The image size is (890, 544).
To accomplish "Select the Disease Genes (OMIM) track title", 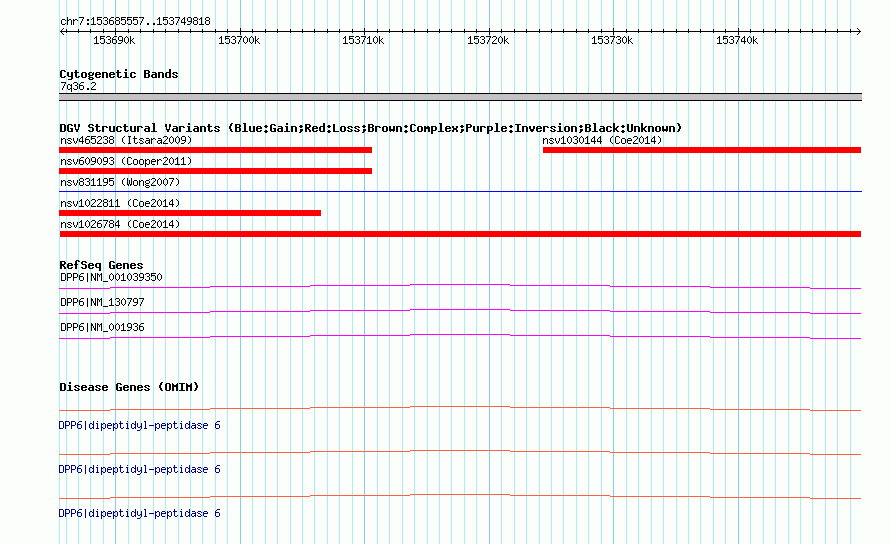I will point(129,387).
